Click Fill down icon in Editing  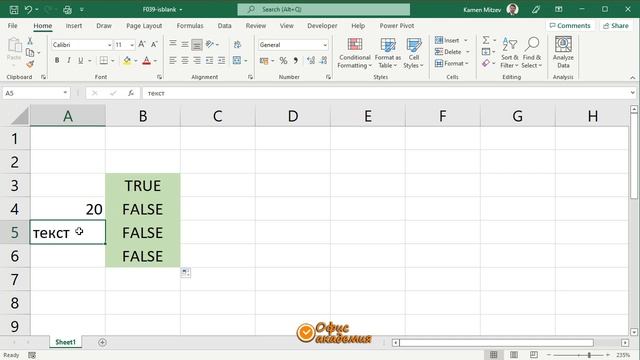[x=486, y=52]
